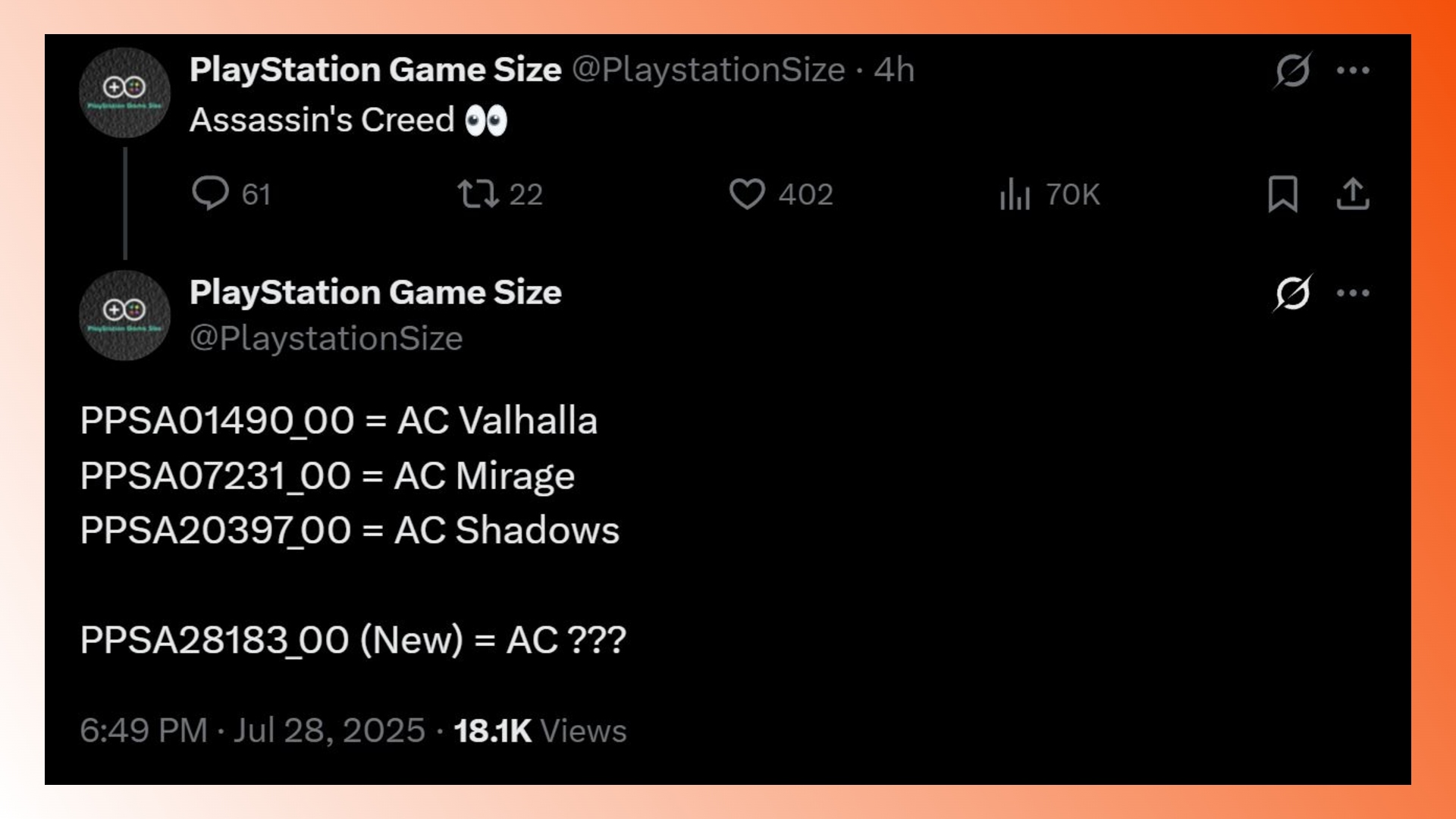1456x819 pixels.
Task: Click the 18.1K Views count
Action: [x=540, y=730]
